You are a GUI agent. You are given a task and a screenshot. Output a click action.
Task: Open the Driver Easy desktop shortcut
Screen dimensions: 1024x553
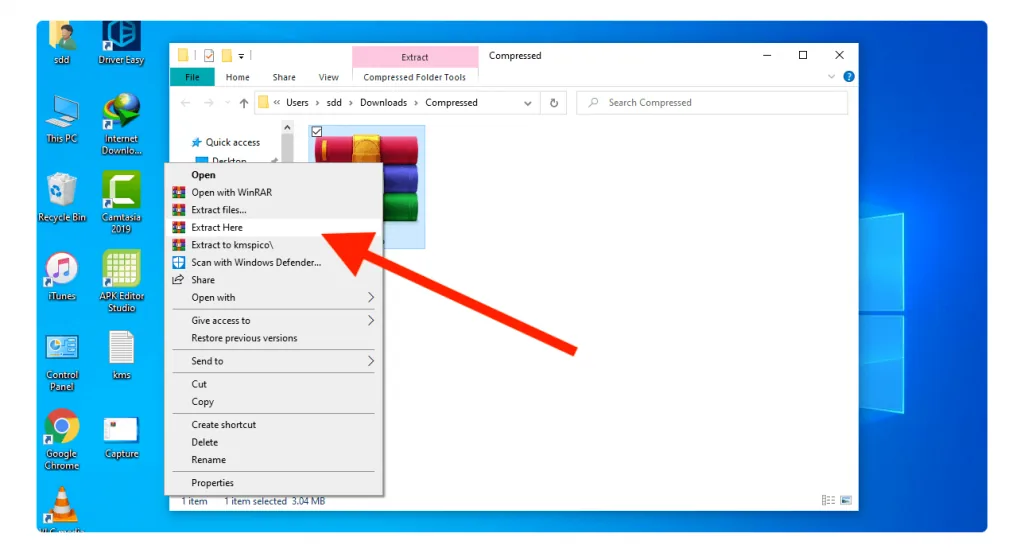pos(121,42)
